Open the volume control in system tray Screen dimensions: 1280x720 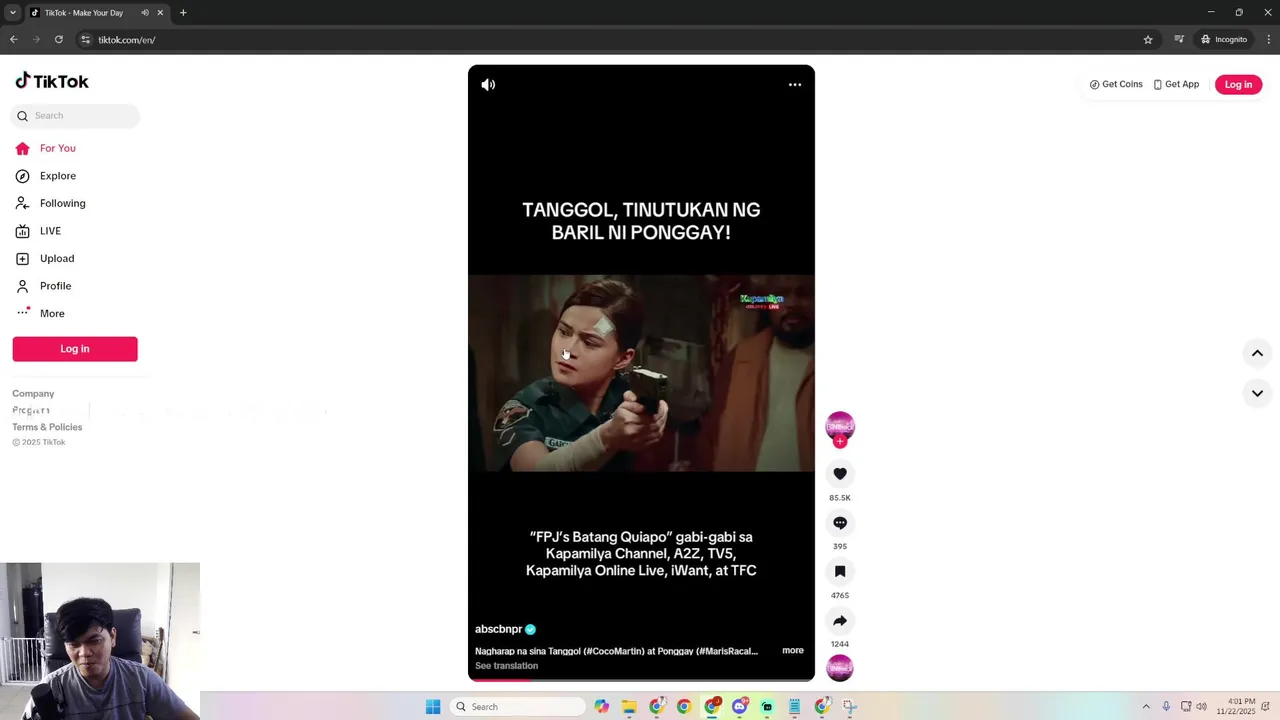click(1201, 707)
